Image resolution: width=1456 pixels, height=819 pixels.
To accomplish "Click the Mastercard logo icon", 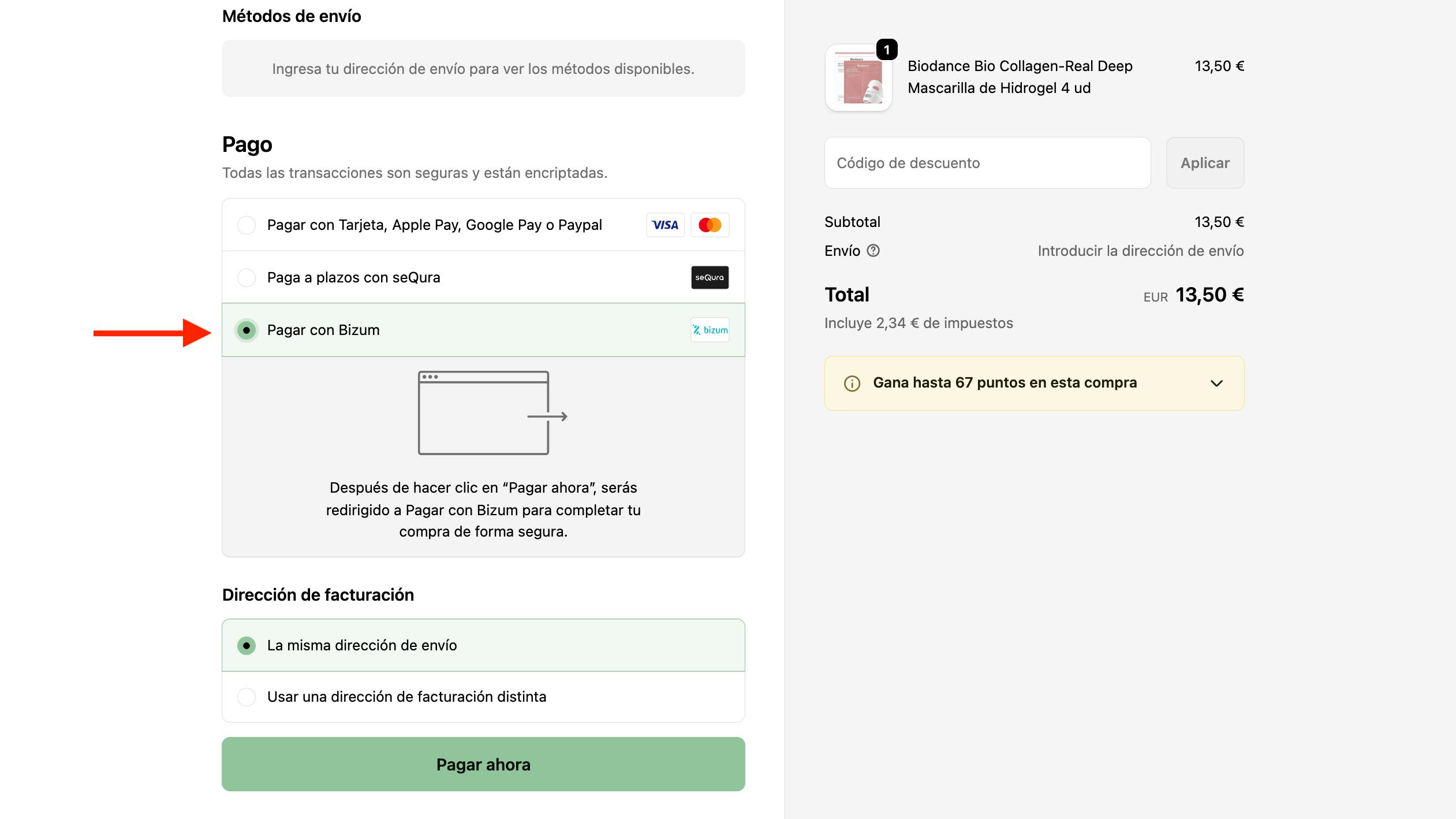I will pyautogui.click(x=710, y=225).
